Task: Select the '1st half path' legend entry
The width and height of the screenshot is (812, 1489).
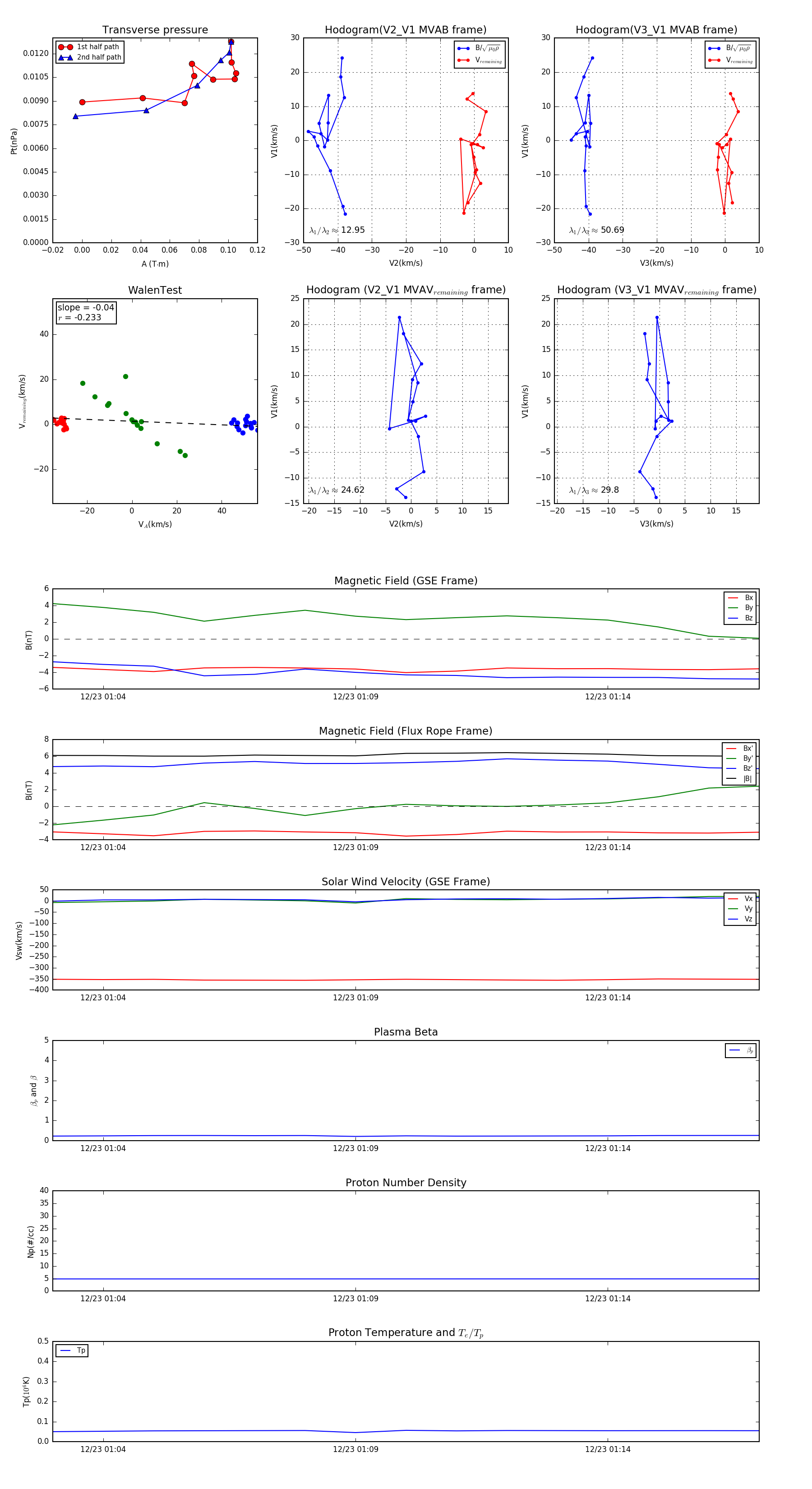Action: (90, 47)
